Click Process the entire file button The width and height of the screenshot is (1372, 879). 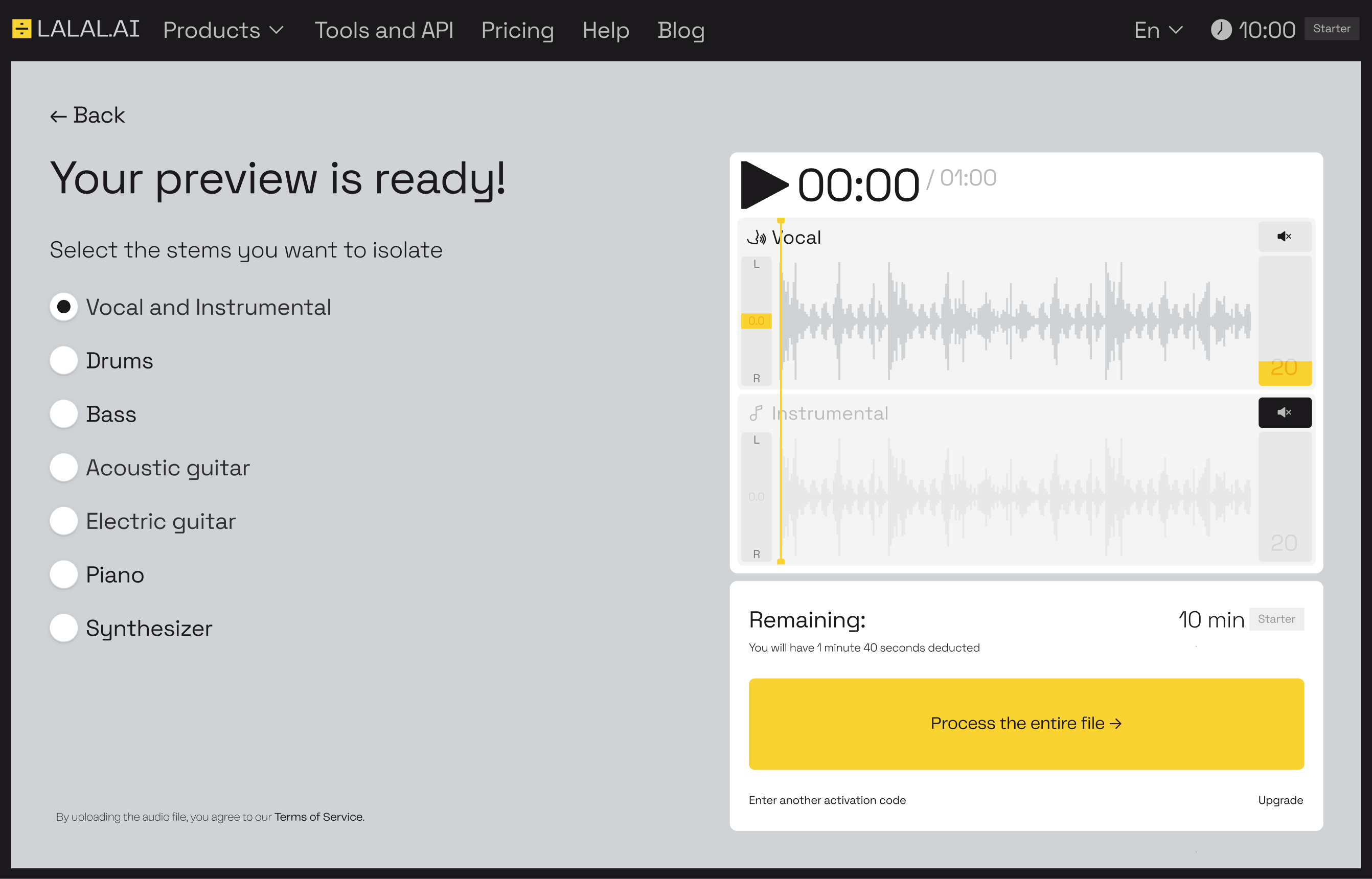pos(1026,724)
